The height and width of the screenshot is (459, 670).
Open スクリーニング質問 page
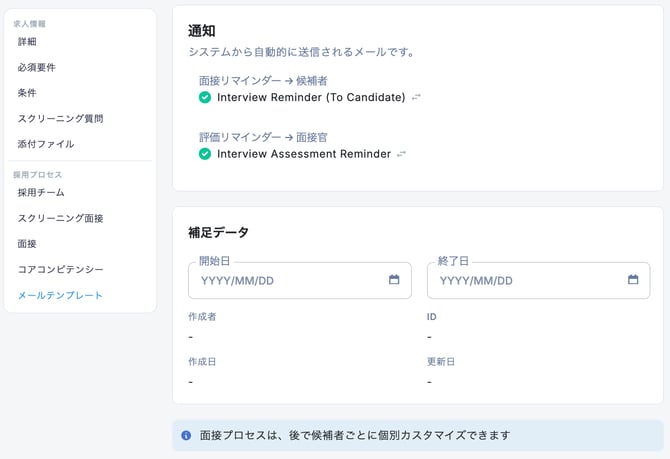coord(60,119)
